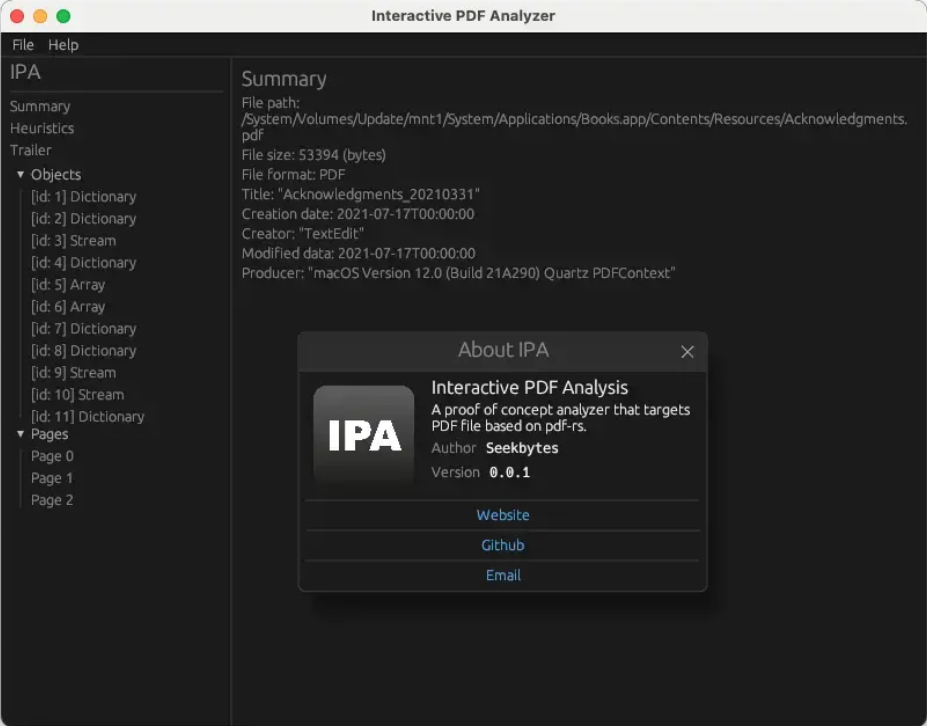The height and width of the screenshot is (726, 927).
Task: Collapse the Pages tree in the sidebar
Action: pos(21,434)
